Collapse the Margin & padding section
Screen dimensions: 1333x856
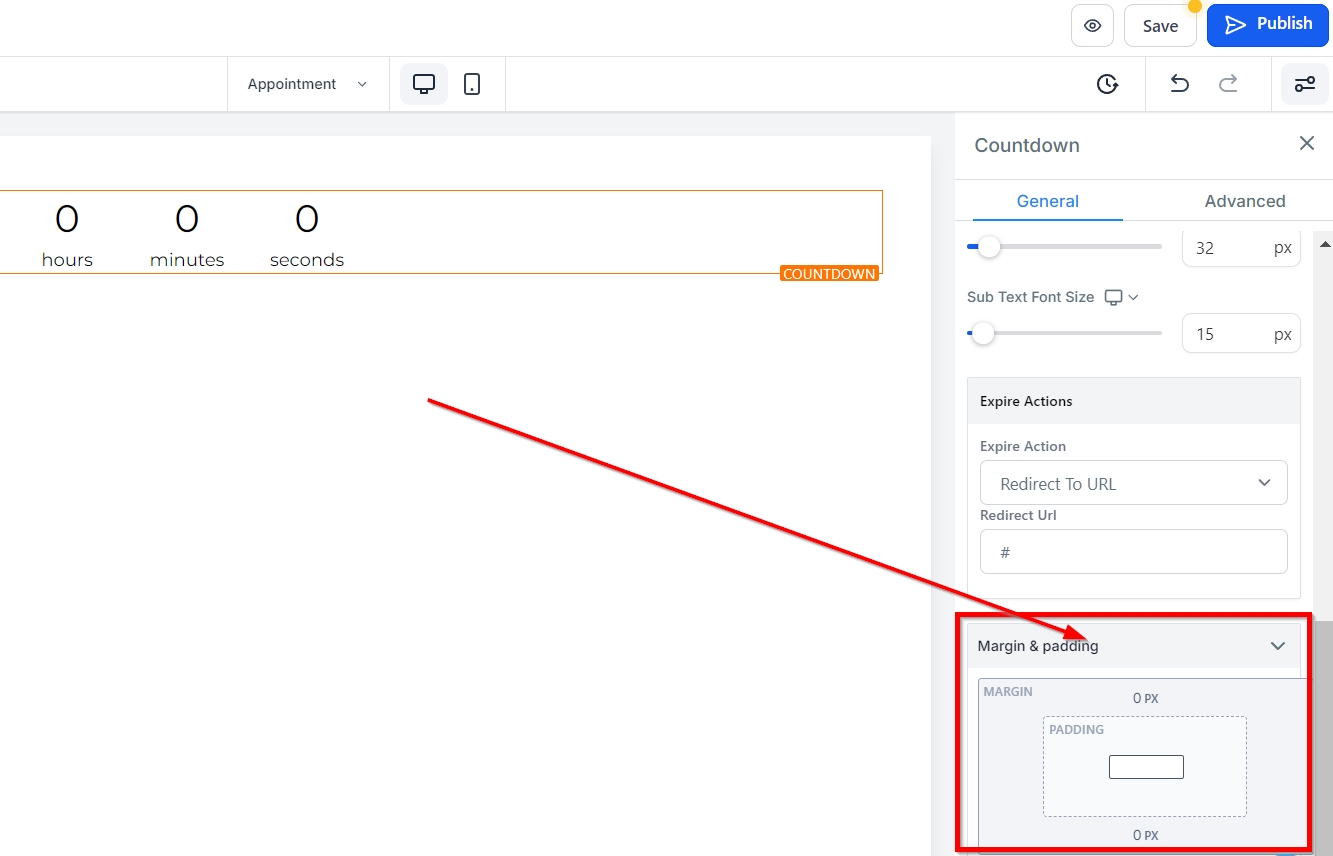pyautogui.click(x=1277, y=646)
